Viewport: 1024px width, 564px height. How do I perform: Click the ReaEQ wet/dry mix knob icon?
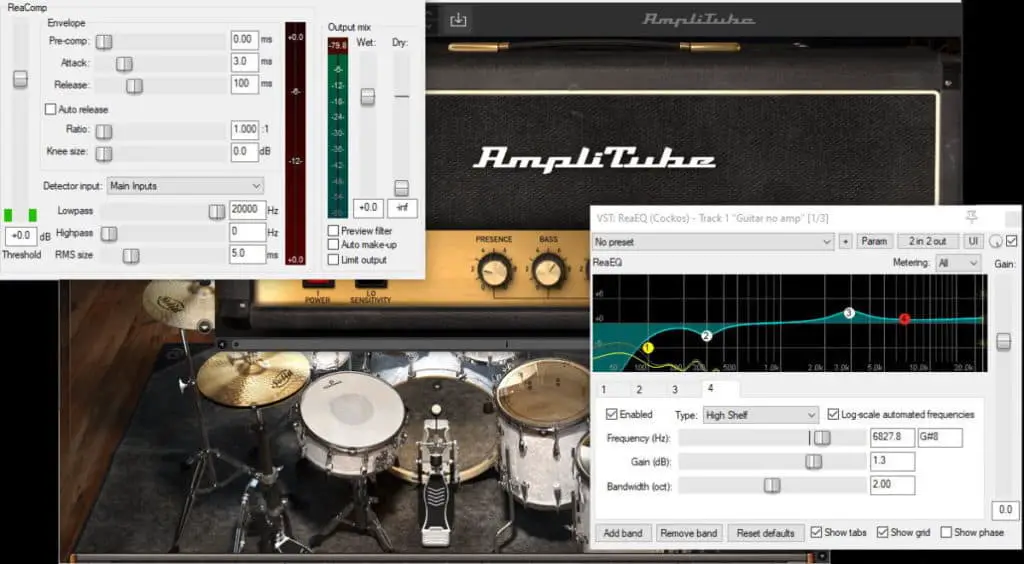pos(995,242)
